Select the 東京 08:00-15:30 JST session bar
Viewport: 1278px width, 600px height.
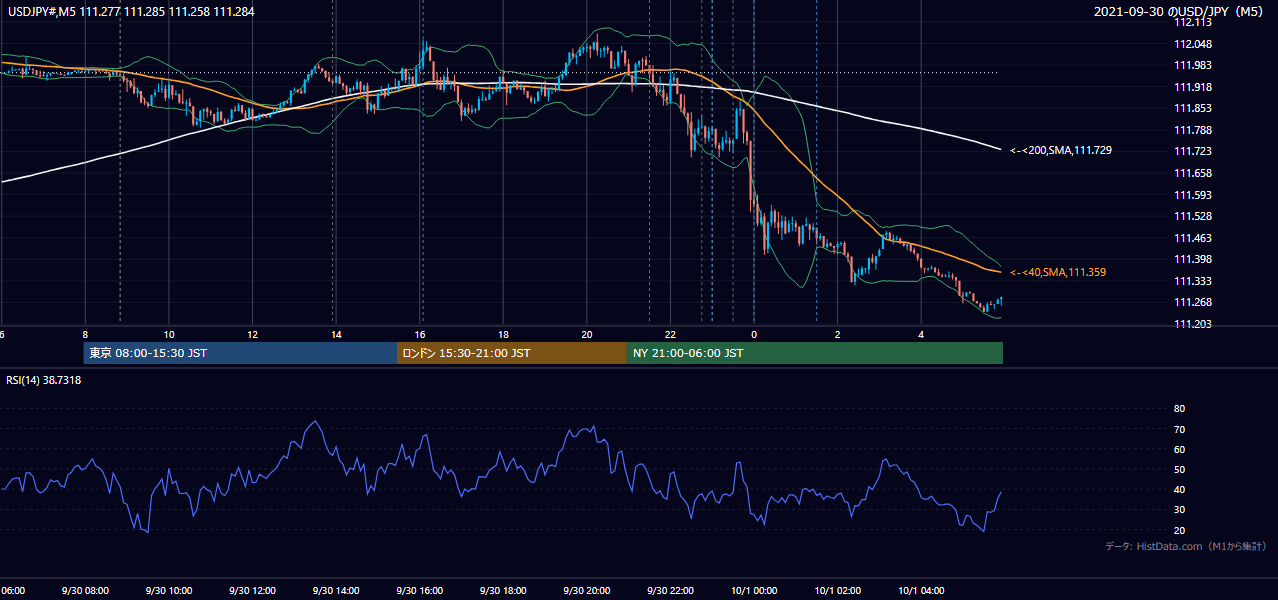[241, 353]
